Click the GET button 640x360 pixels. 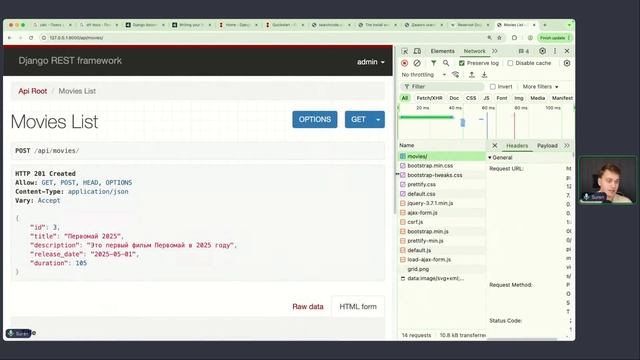(x=358, y=120)
